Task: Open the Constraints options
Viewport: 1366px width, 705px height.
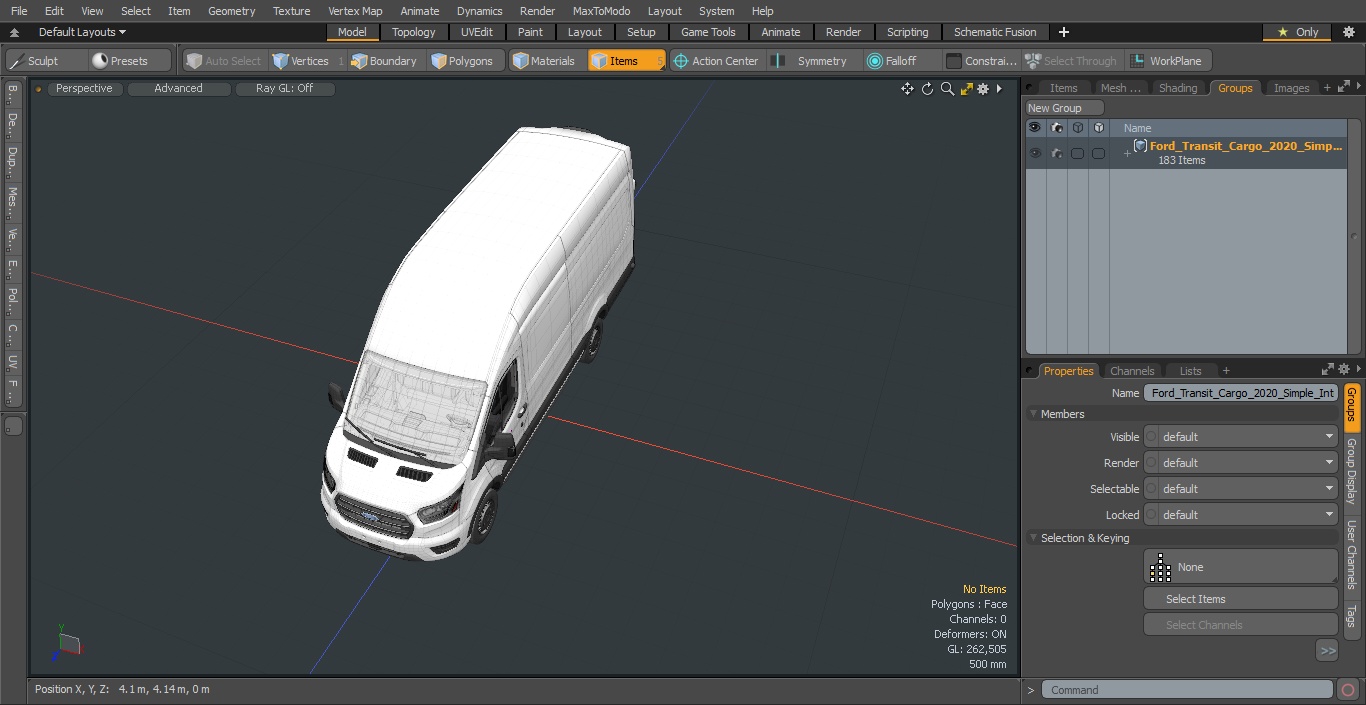Action: click(x=983, y=61)
